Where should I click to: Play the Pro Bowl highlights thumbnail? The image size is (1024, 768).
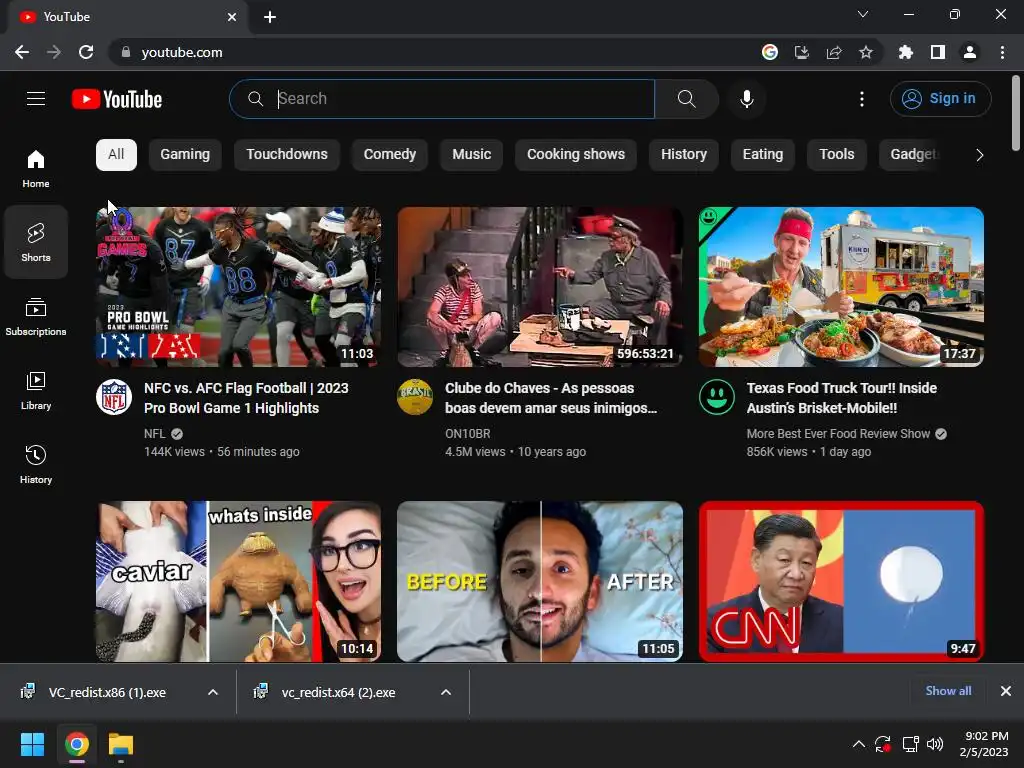[238, 287]
